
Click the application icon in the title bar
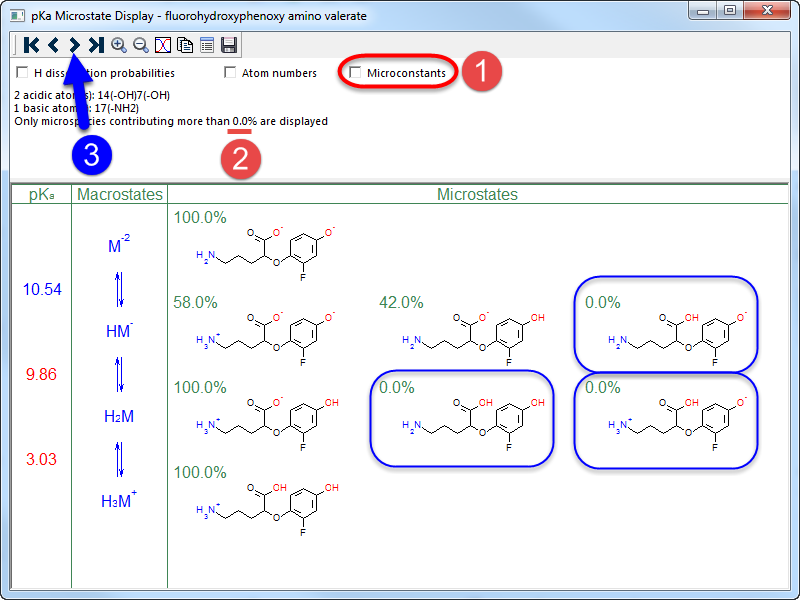(17, 15)
